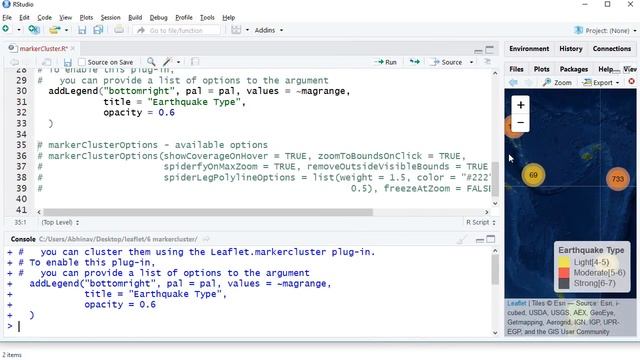This screenshot has width=640, height=360.
Task: Click the Light[4-5] yellow legend swatch
Action: coord(564,262)
